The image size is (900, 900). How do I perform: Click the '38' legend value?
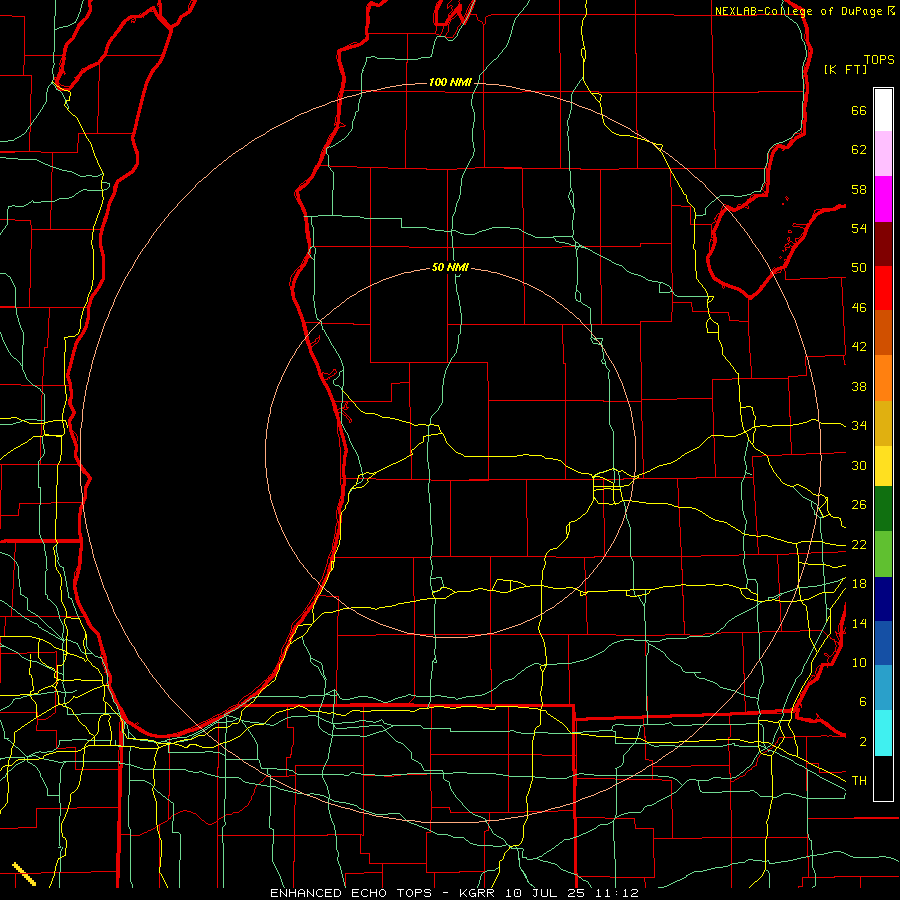(x=859, y=386)
